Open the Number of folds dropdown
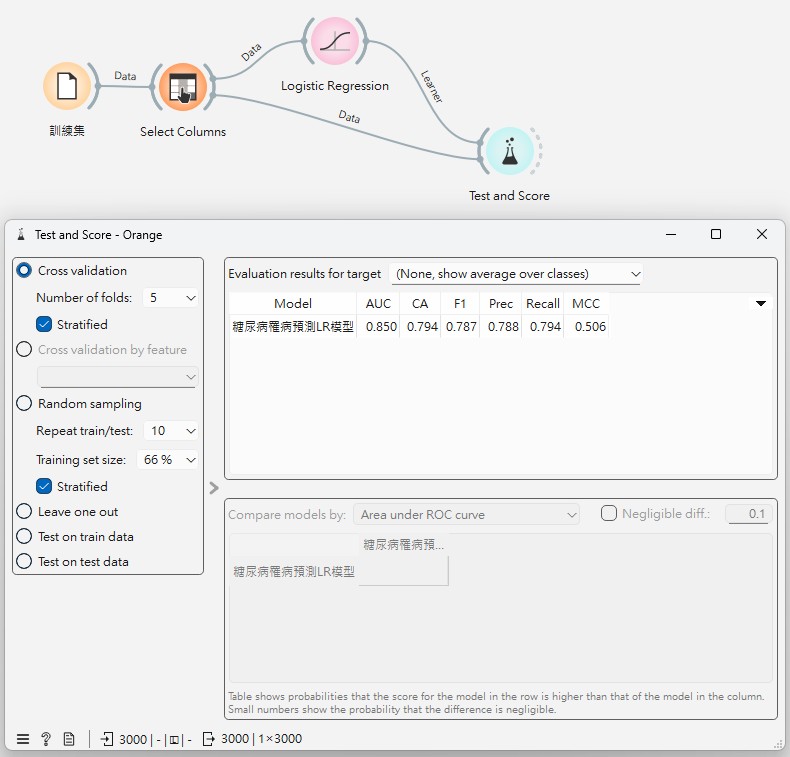This screenshot has height=757, width=790. pos(170,298)
